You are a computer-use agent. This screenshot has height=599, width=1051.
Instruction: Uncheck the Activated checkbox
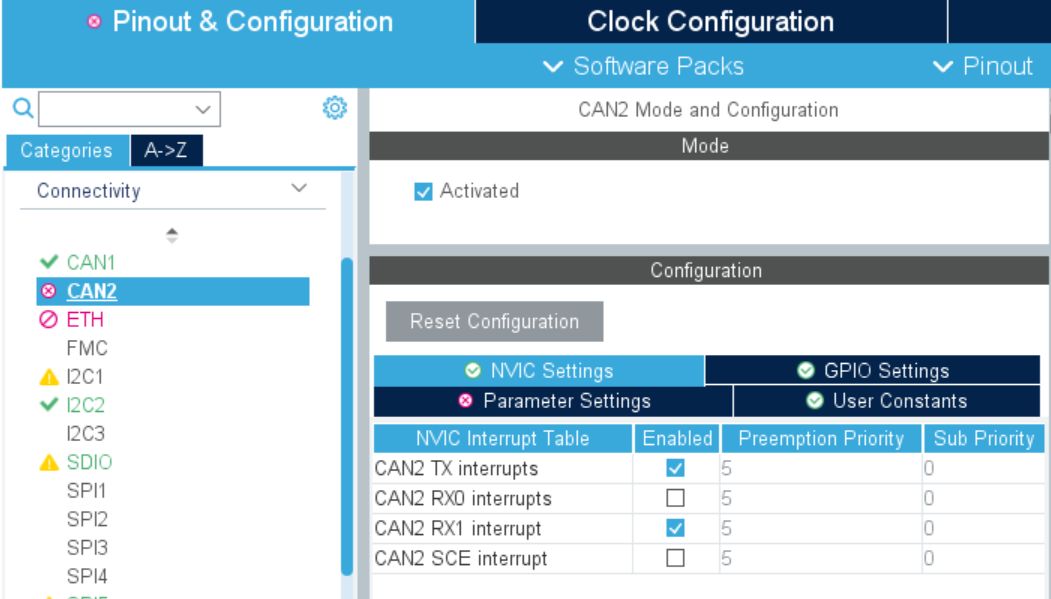(425, 191)
